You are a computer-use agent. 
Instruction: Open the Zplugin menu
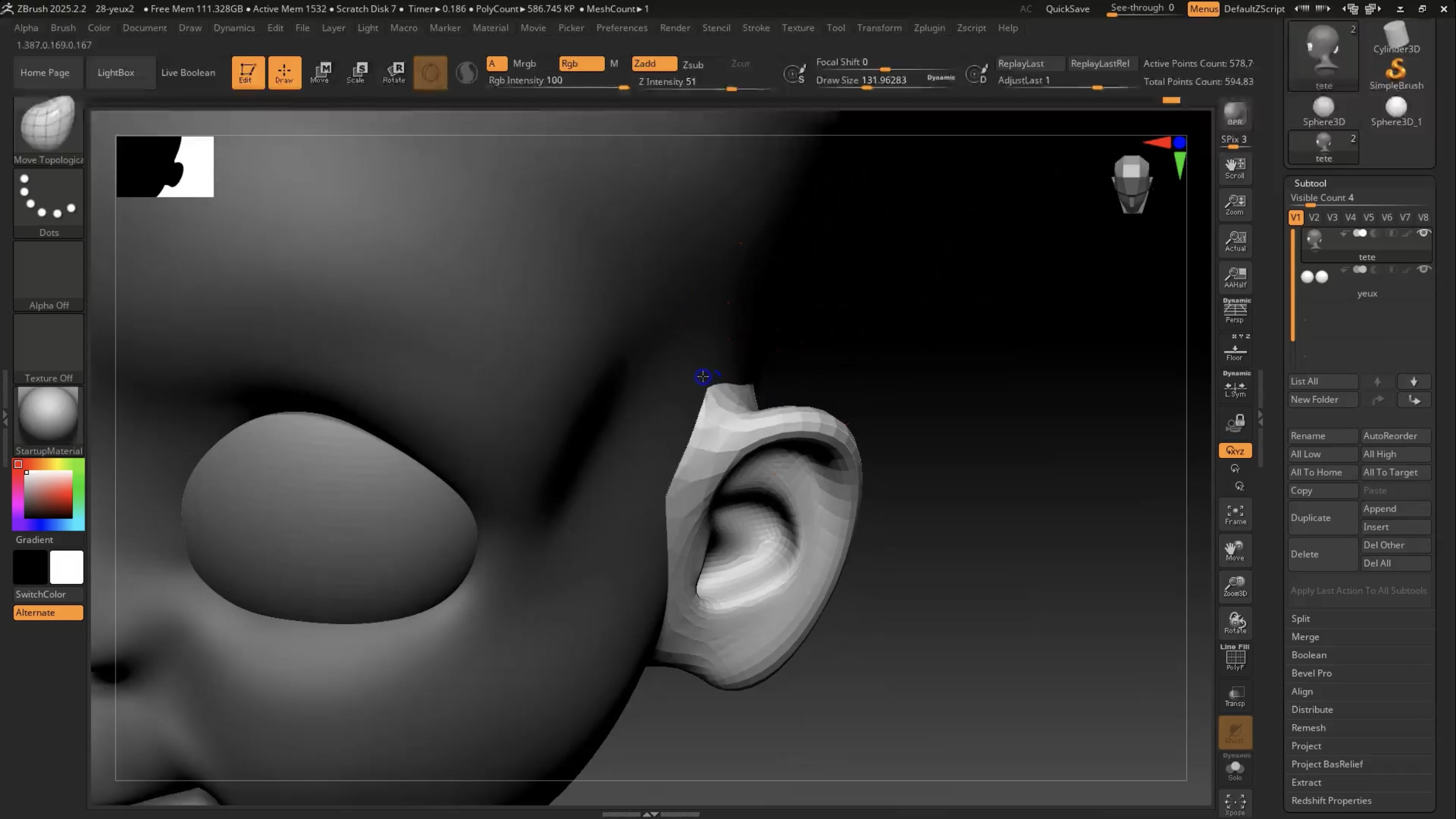pyautogui.click(x=929, y=28)
